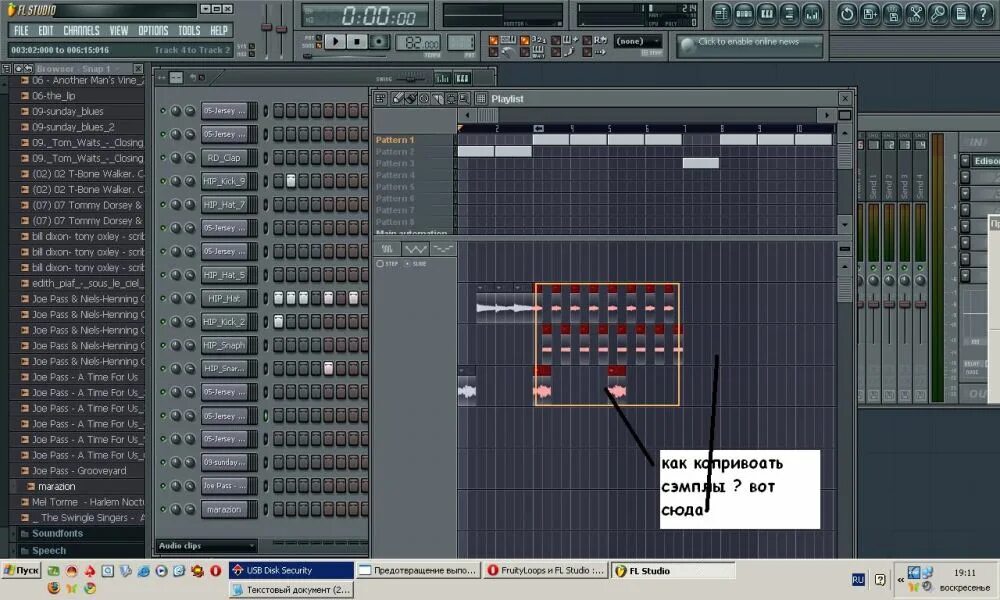Toggle the HIP_Kick_9 channel mute LED
This screenshot has width=1000, height=600.
[163, 181]
